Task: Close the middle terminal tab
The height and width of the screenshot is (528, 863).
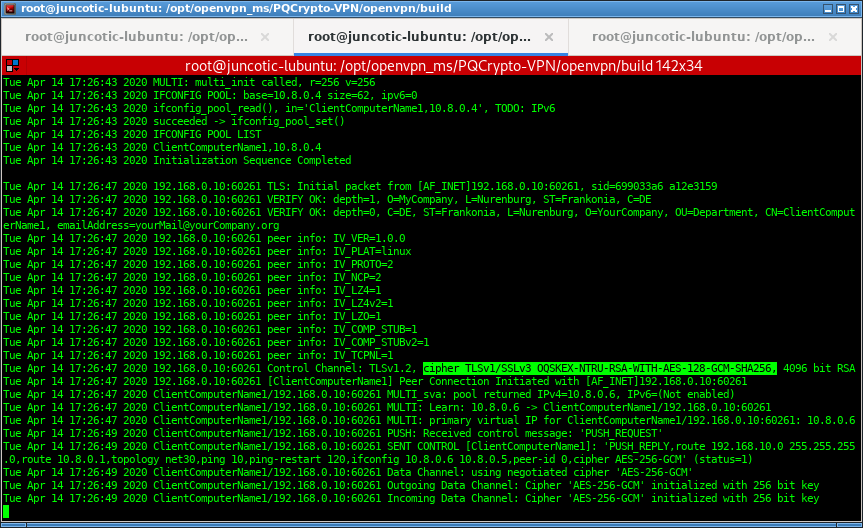Action: (549, 37)
